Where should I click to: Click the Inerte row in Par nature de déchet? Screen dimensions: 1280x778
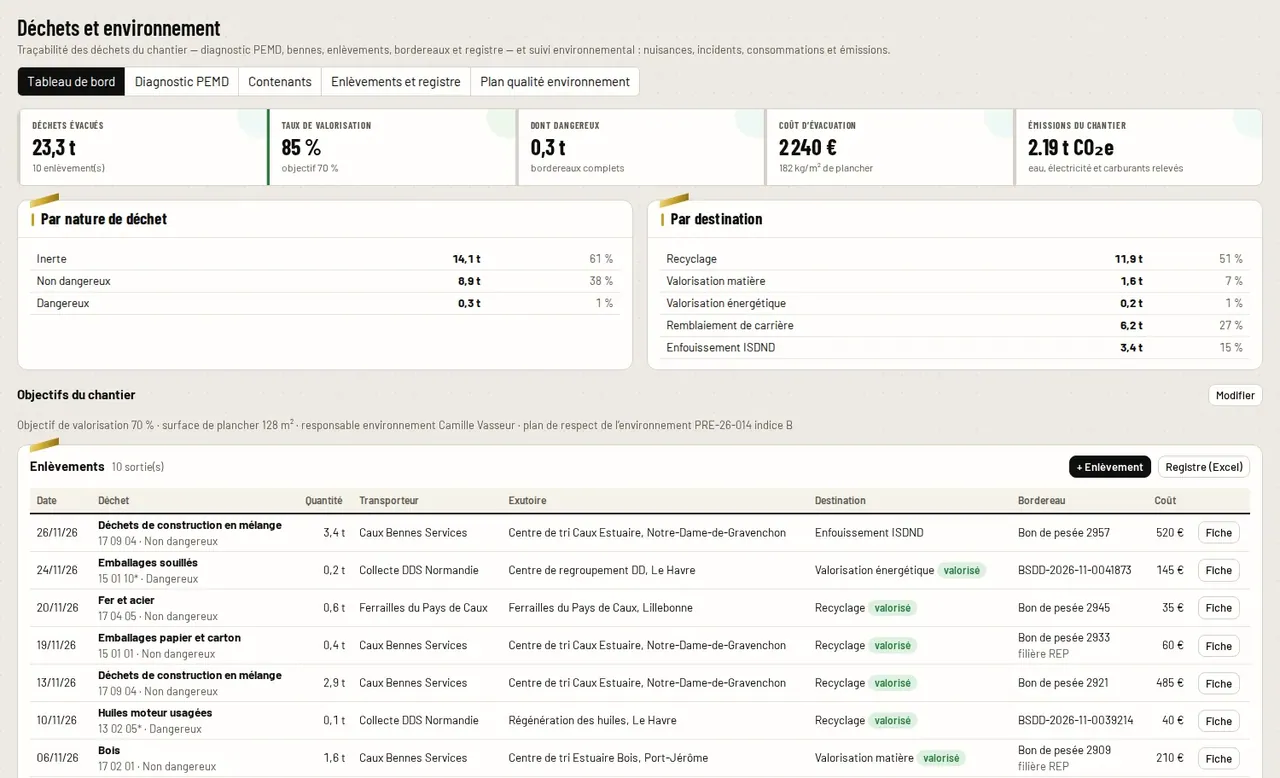pyautogui.click(x=325, y=259)
